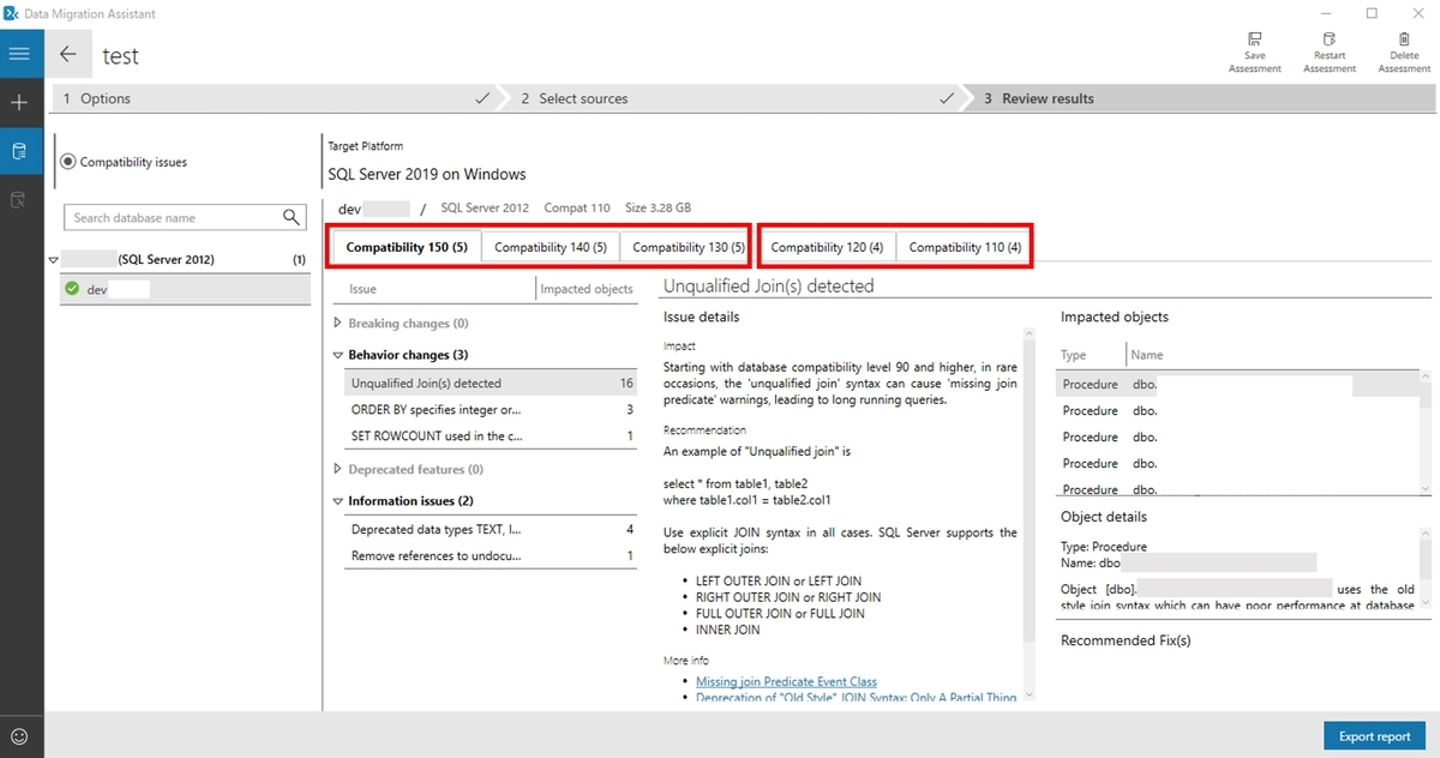
Task: Click the Issue details scrollbar down arrow
Action: coord(1029,695)
